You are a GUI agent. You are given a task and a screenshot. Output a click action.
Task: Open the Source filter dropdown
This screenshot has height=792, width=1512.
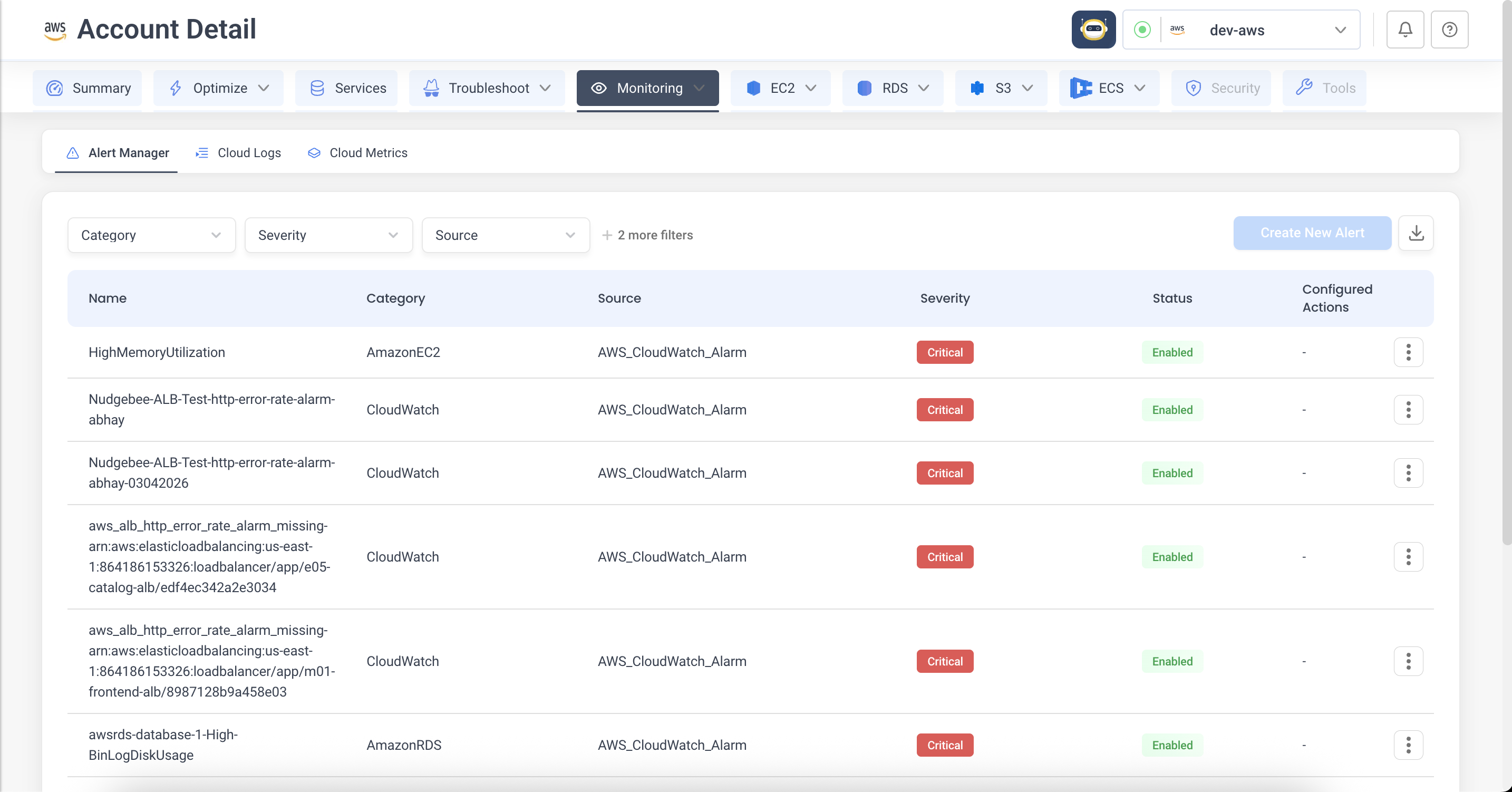506,235
